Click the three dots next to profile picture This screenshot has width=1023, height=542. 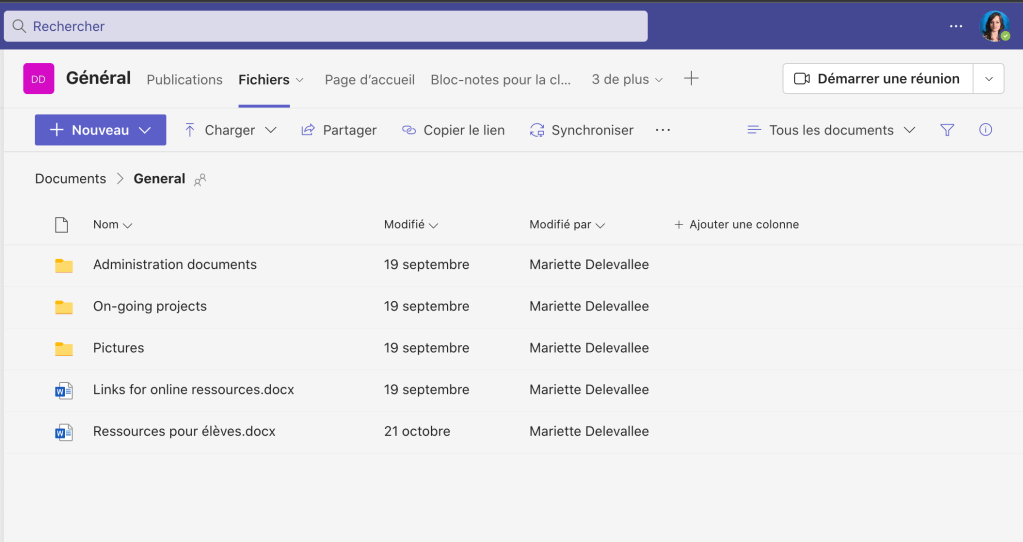pos(956,26)
